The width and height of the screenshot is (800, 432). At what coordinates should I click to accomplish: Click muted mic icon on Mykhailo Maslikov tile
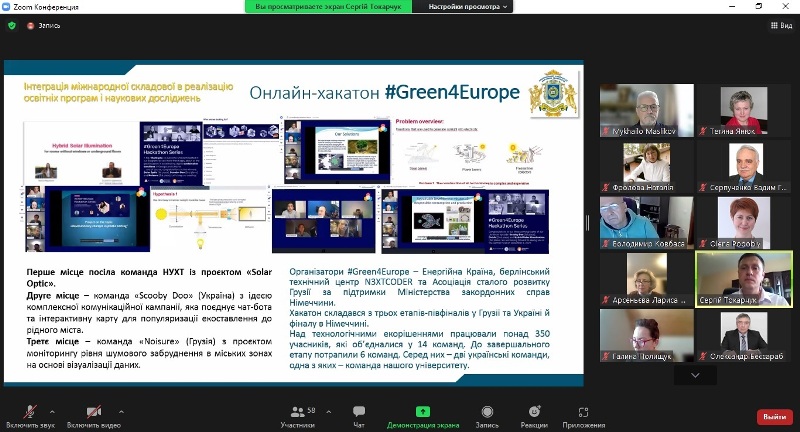[606, 132]
